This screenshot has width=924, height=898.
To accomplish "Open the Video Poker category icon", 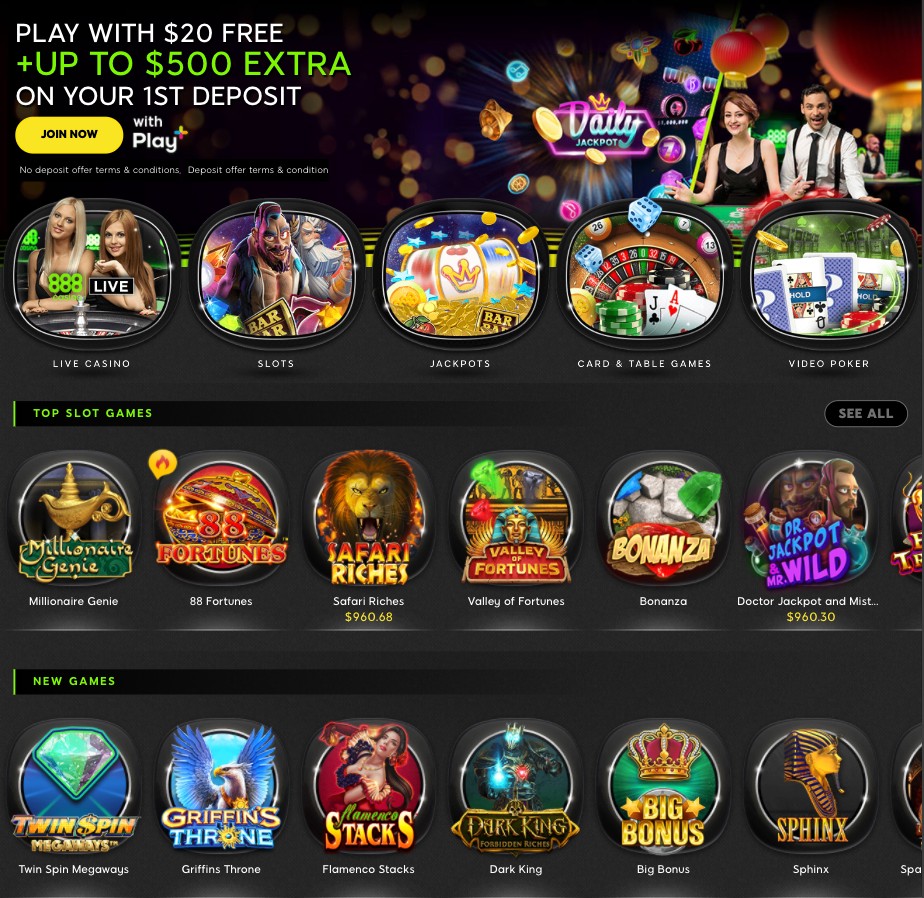I will (829, 274).
